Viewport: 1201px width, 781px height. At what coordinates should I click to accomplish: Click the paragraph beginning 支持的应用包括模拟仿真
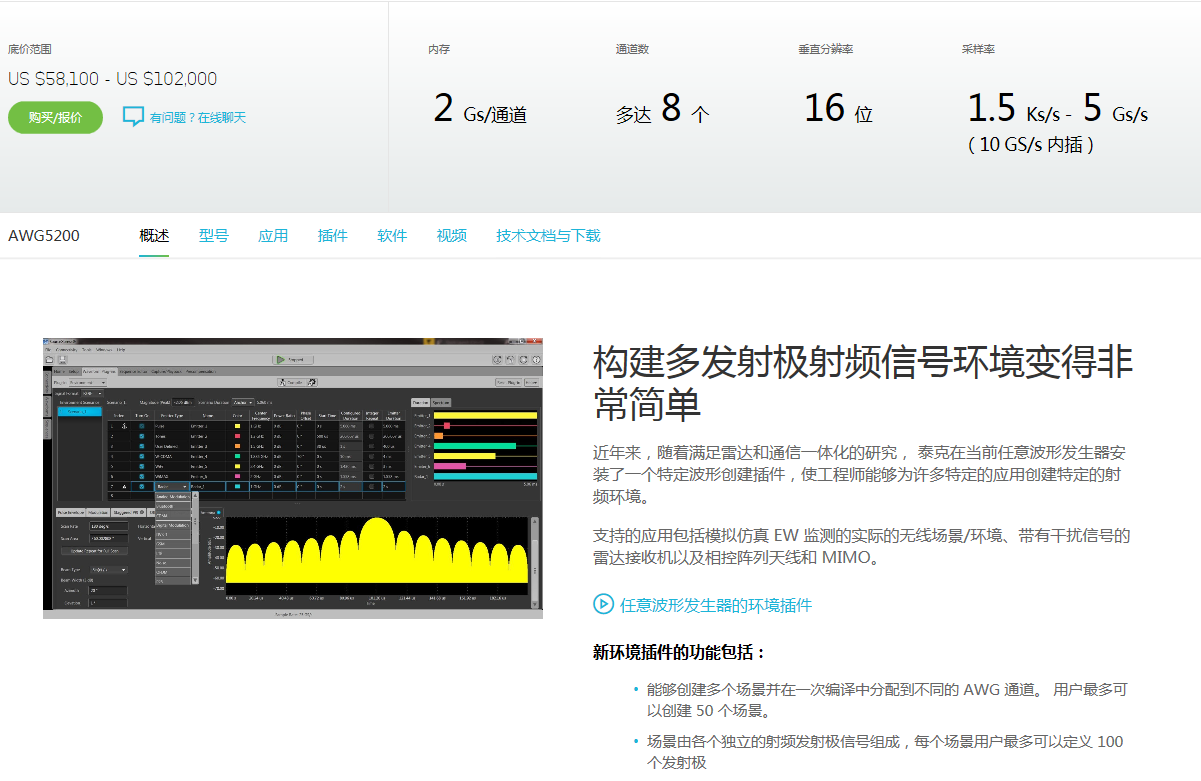pyautogui.click(x=862, y=547)
